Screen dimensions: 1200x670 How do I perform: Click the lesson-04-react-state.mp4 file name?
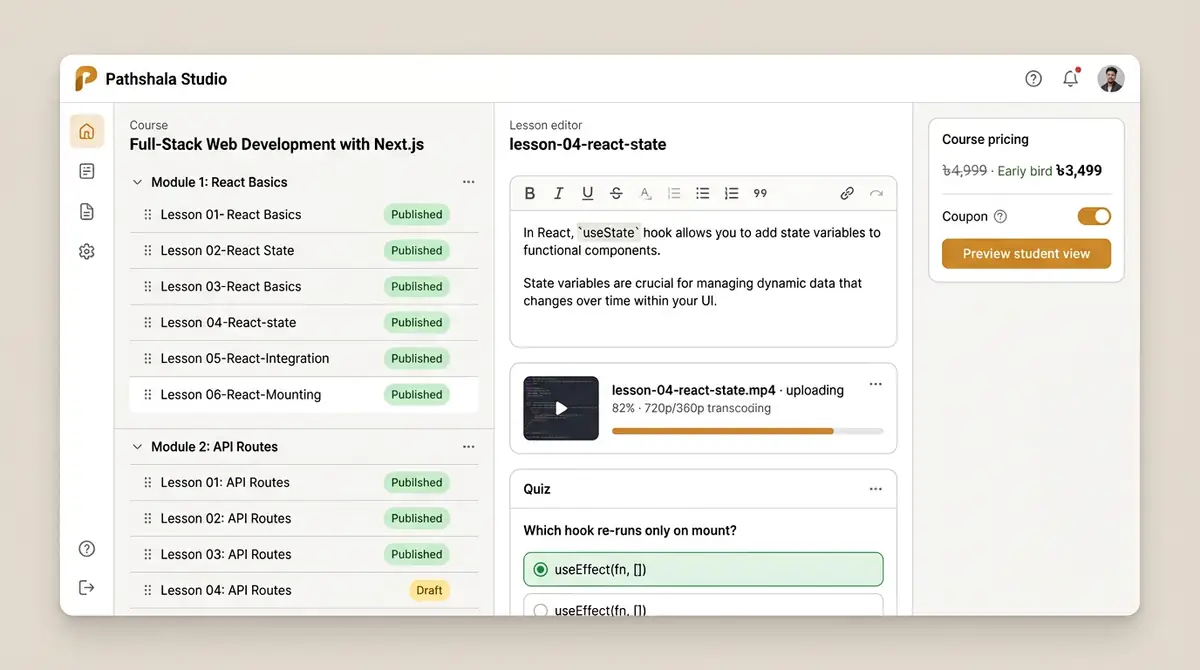click(694, 390)
